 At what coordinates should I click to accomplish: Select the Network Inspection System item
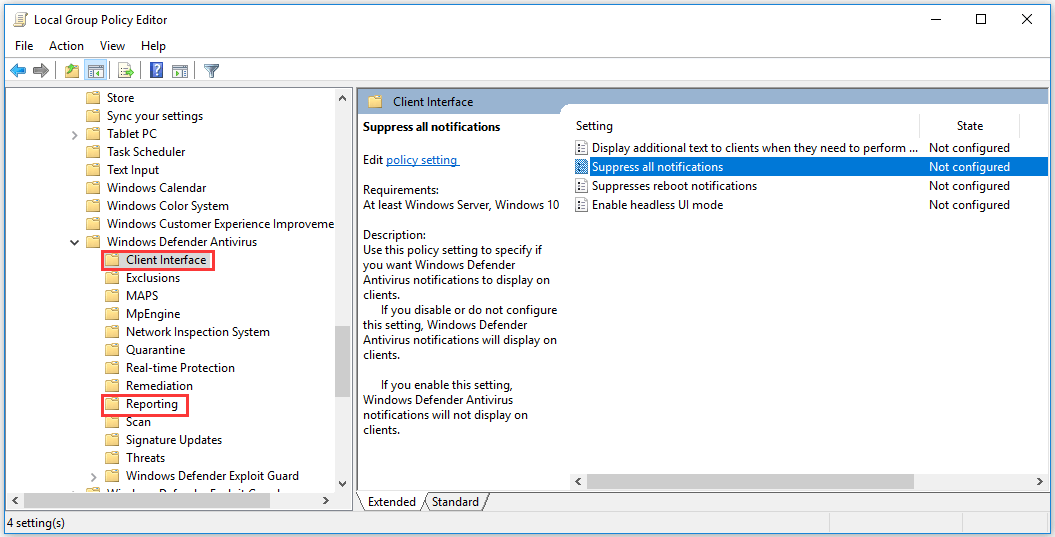[198, 332]
